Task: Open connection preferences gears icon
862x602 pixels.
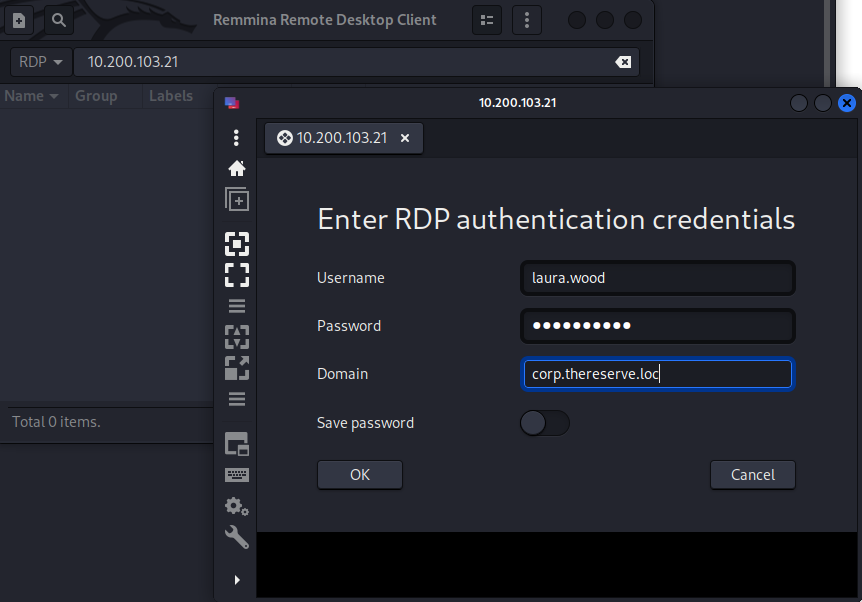Action: 237,506
